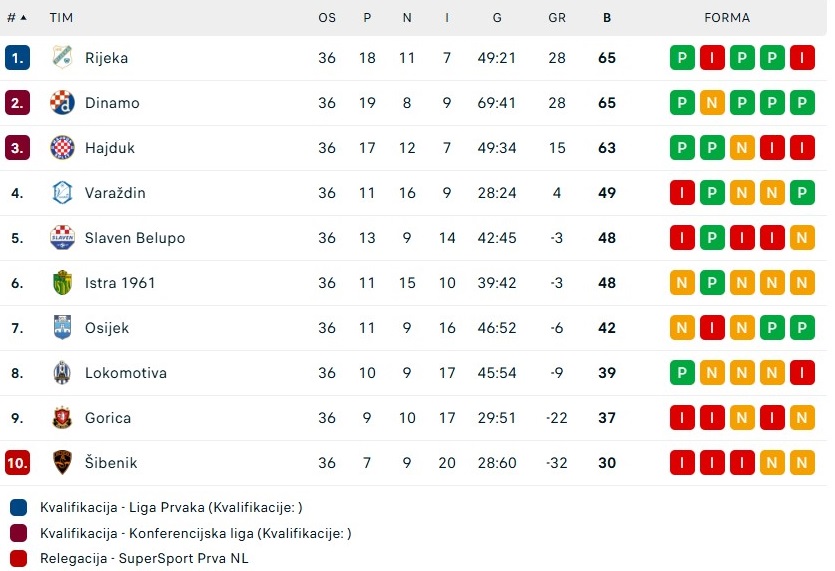Image resolution: width=835 pixels, height=571 pixels.
Task: Click the Šibenik team crest
Action: (62, 462)
